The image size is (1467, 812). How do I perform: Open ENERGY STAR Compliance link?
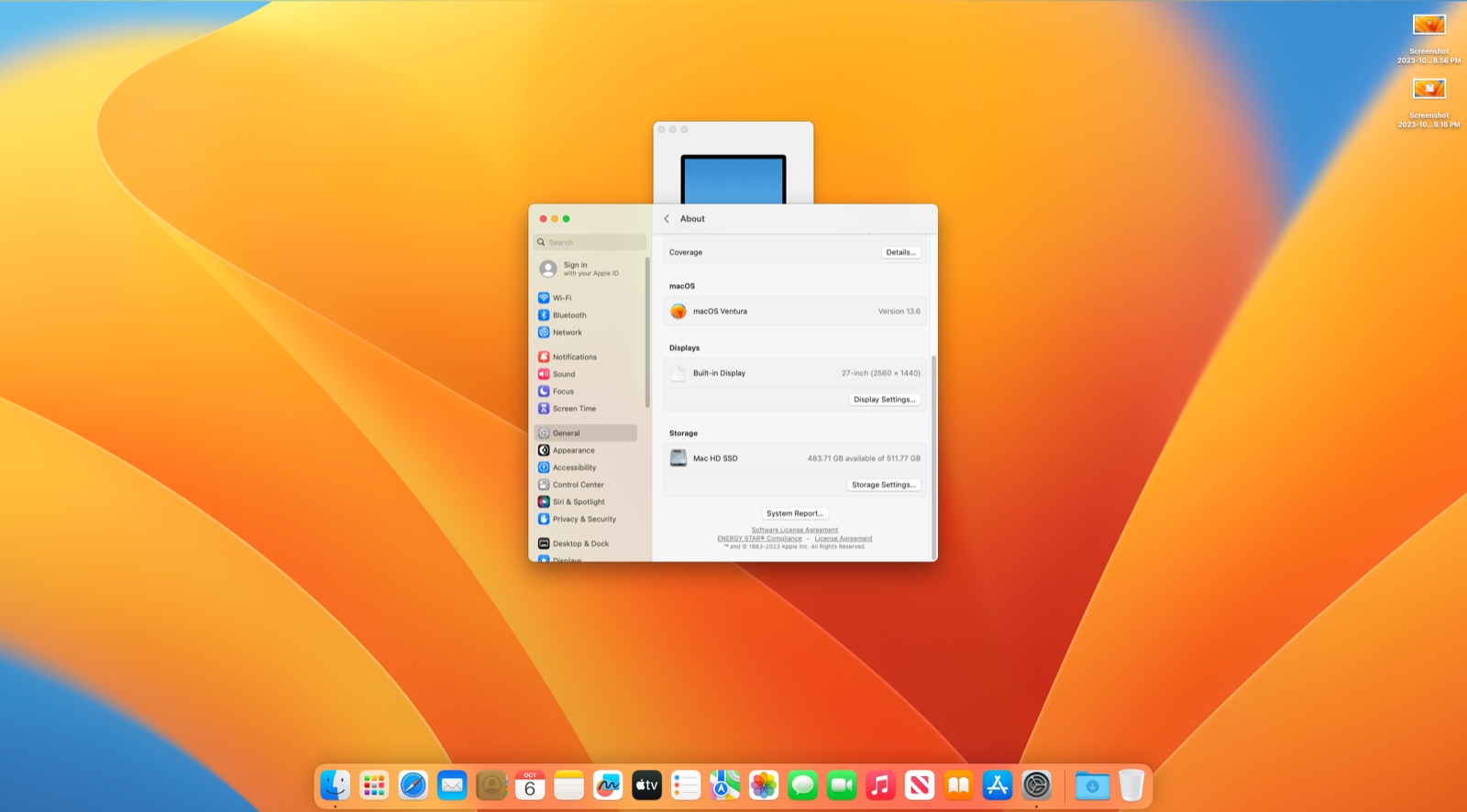pos(759,539)
